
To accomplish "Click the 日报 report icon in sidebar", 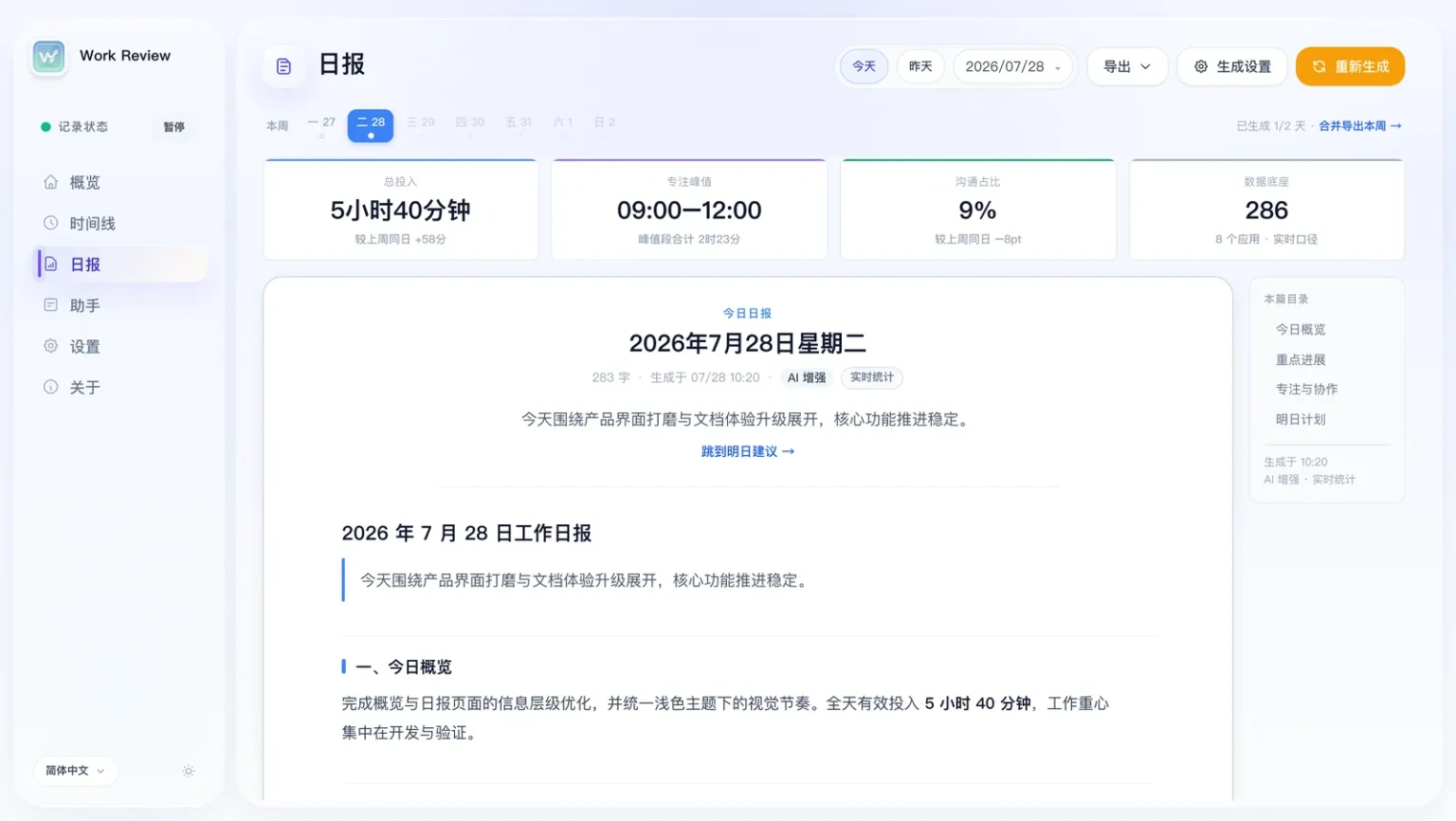I will click(x=51, y=264).
